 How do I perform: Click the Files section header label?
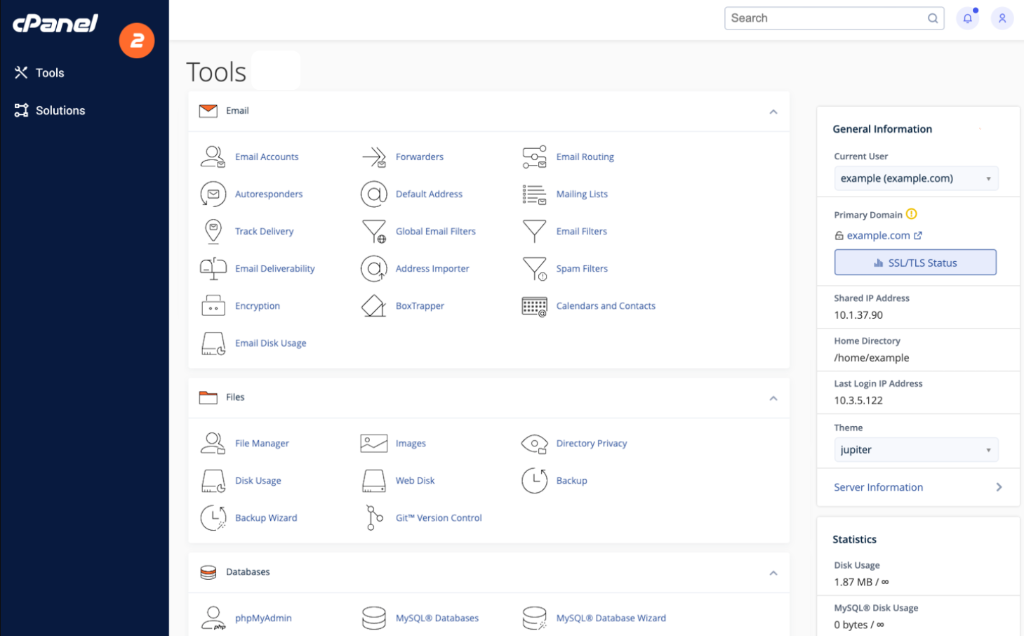(x=235, y=397)
